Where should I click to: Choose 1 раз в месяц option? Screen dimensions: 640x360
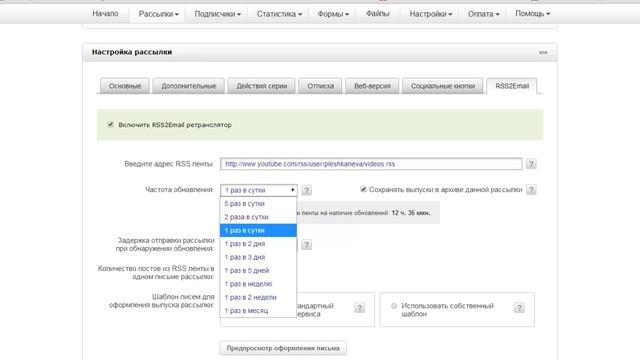(x=258, y=311)
